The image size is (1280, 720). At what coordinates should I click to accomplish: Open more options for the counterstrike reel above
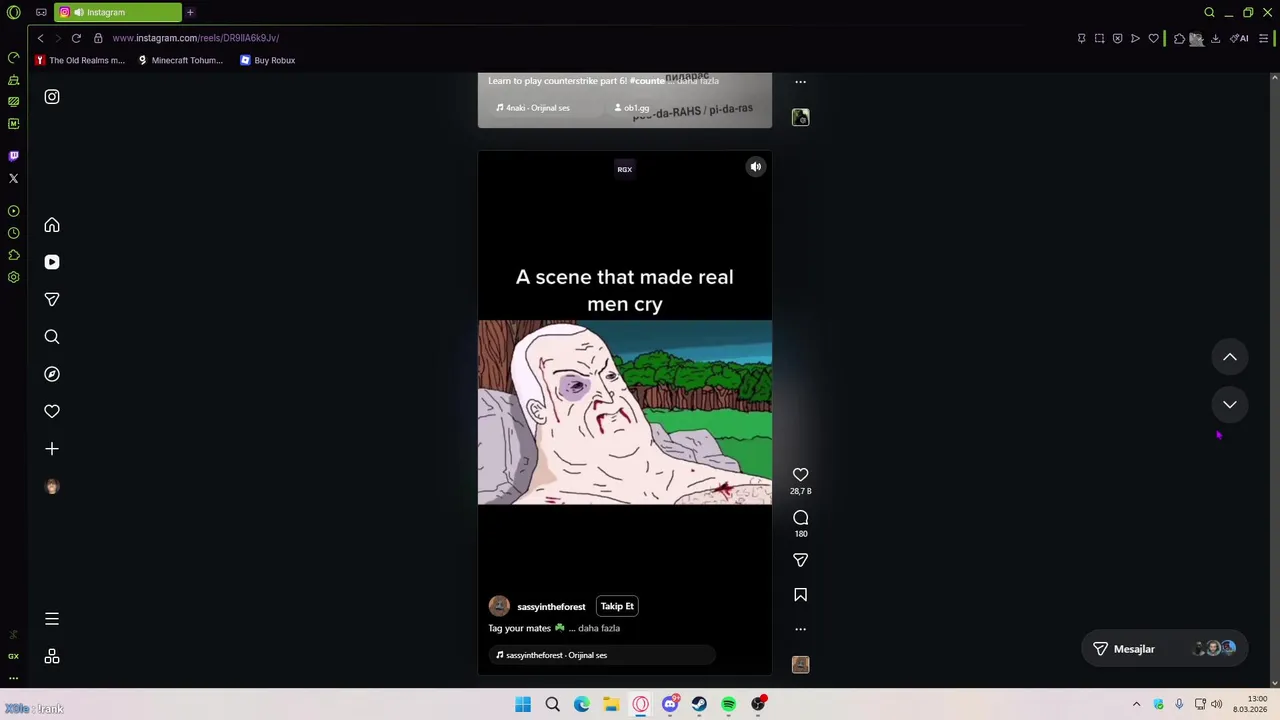[x=800, y=82]
